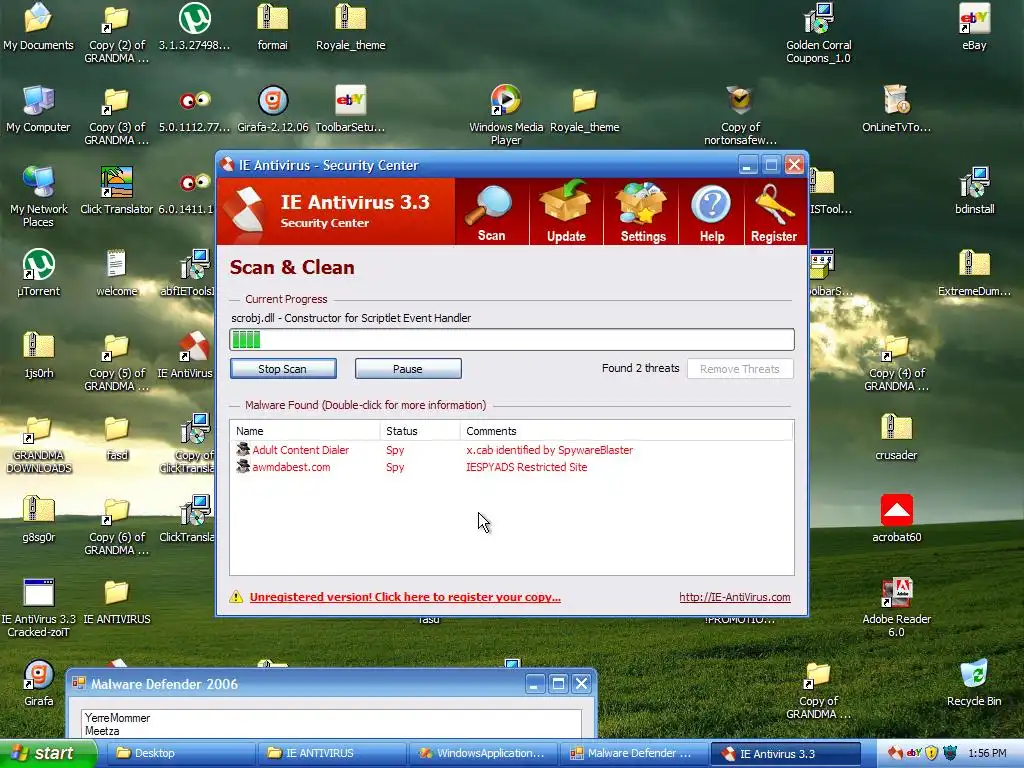This screenshot has width=1024, height=768.
Task: Click the Status column header
Action: [420, 431]
